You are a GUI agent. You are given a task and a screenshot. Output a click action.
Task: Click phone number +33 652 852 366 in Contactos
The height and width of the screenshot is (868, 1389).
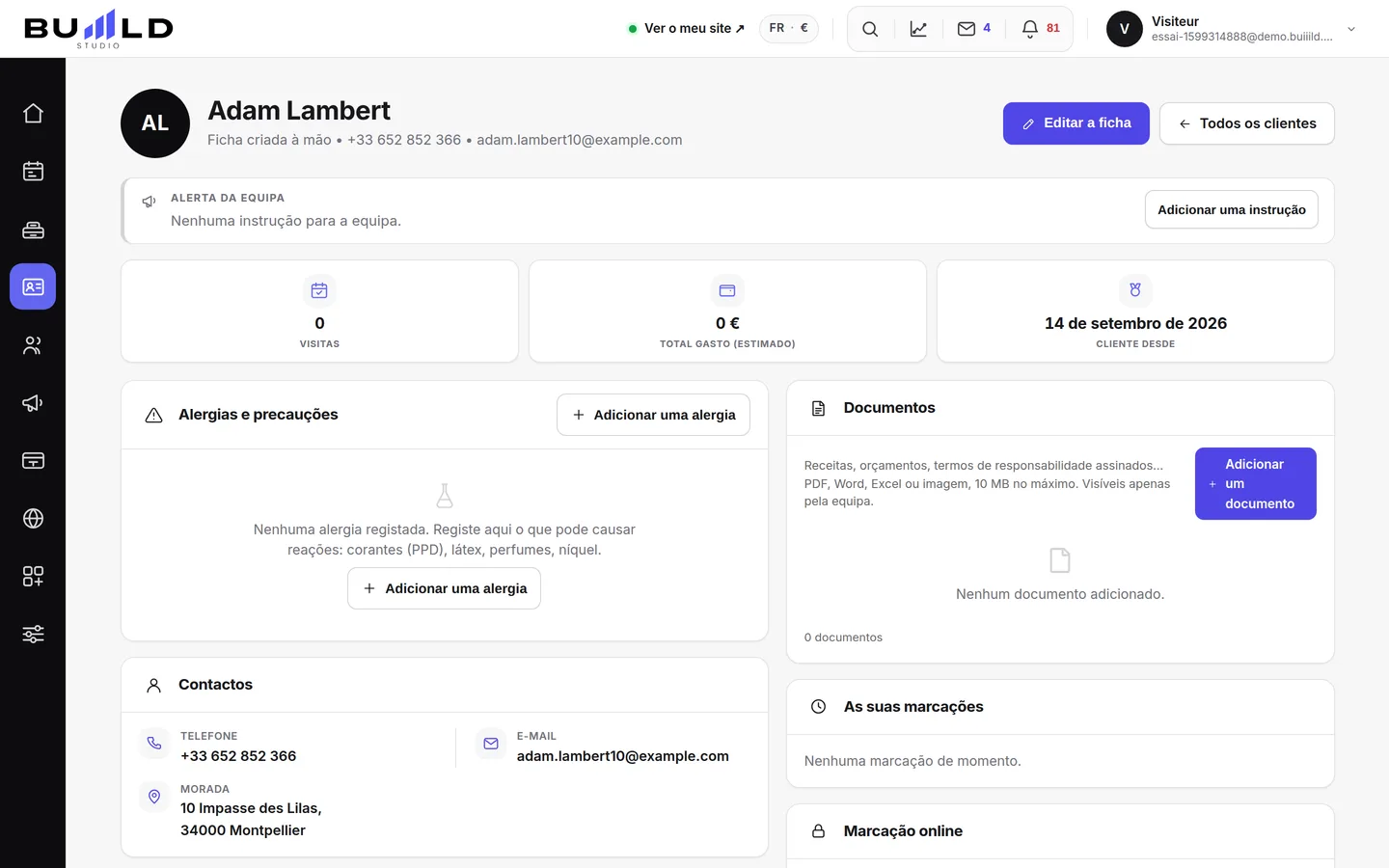pos(238,756)
